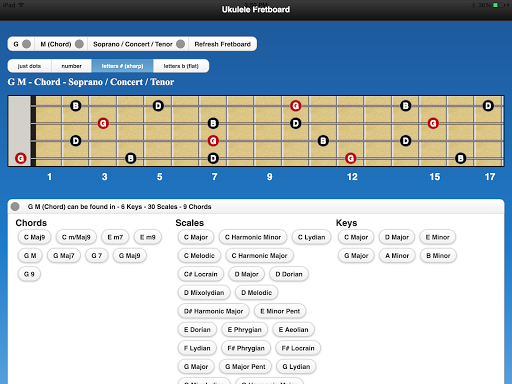Image resolution: width=512 pixels, height=384 pixels.
Task: Open the Soprano / Concert / Tenor tuning selector
Action: coord(138,44)
